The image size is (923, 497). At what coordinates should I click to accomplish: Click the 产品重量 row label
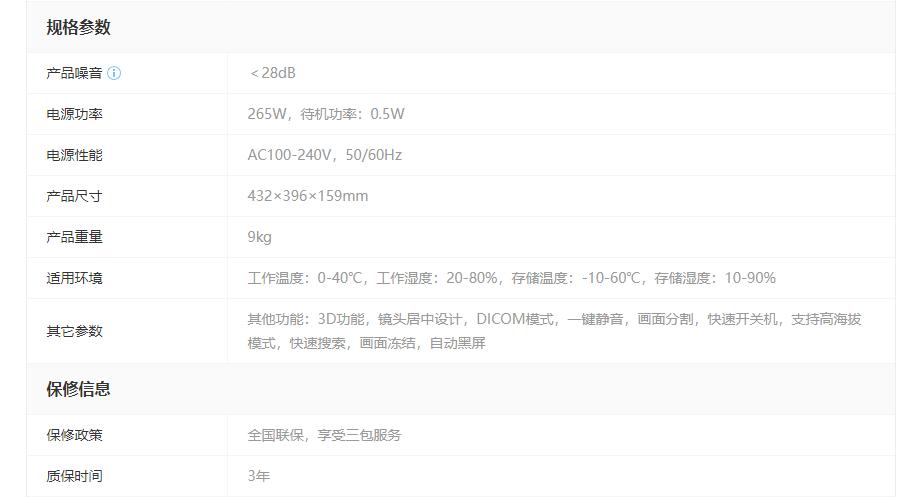74,237
